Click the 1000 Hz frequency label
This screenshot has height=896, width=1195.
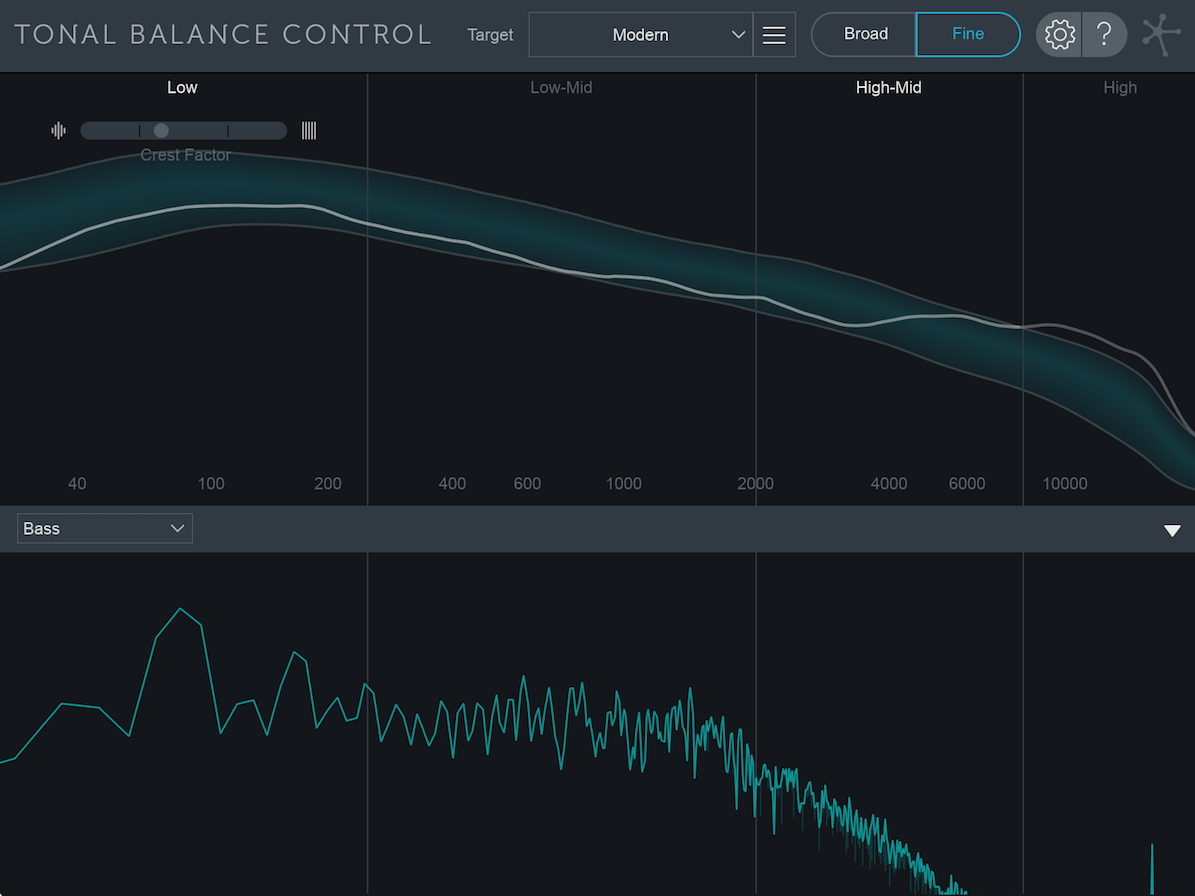click(623, 484)
